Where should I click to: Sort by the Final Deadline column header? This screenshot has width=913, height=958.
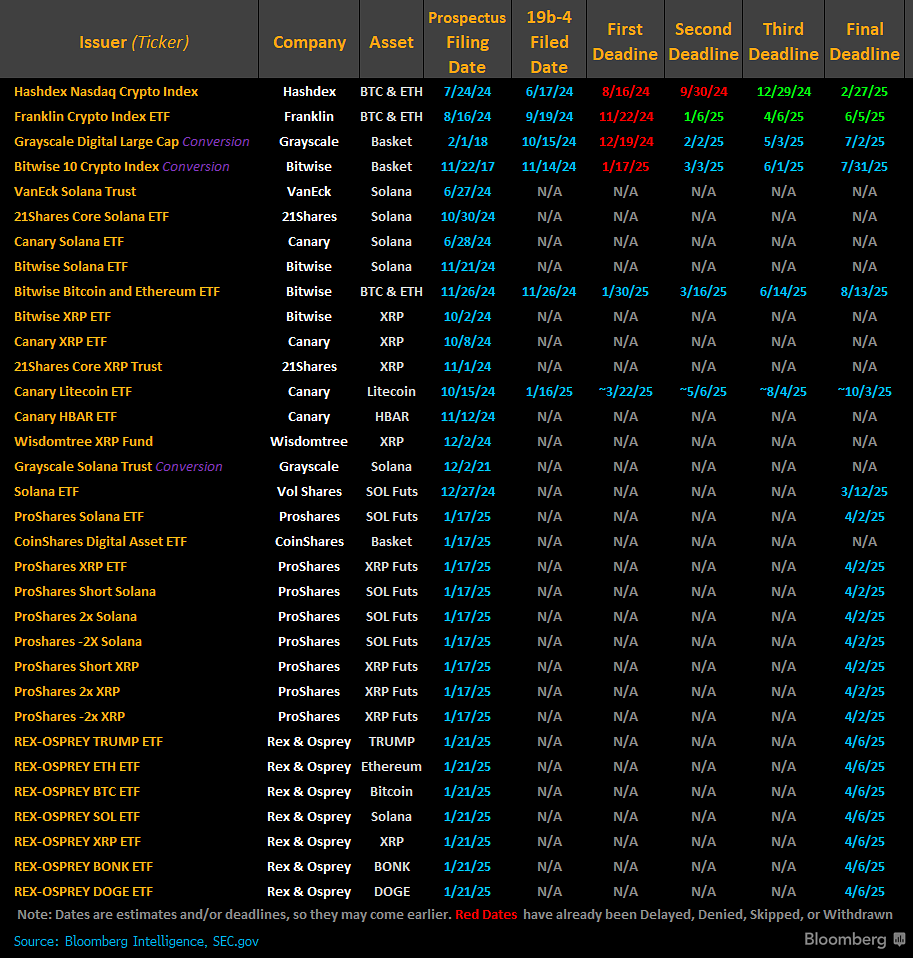point(864,39)
